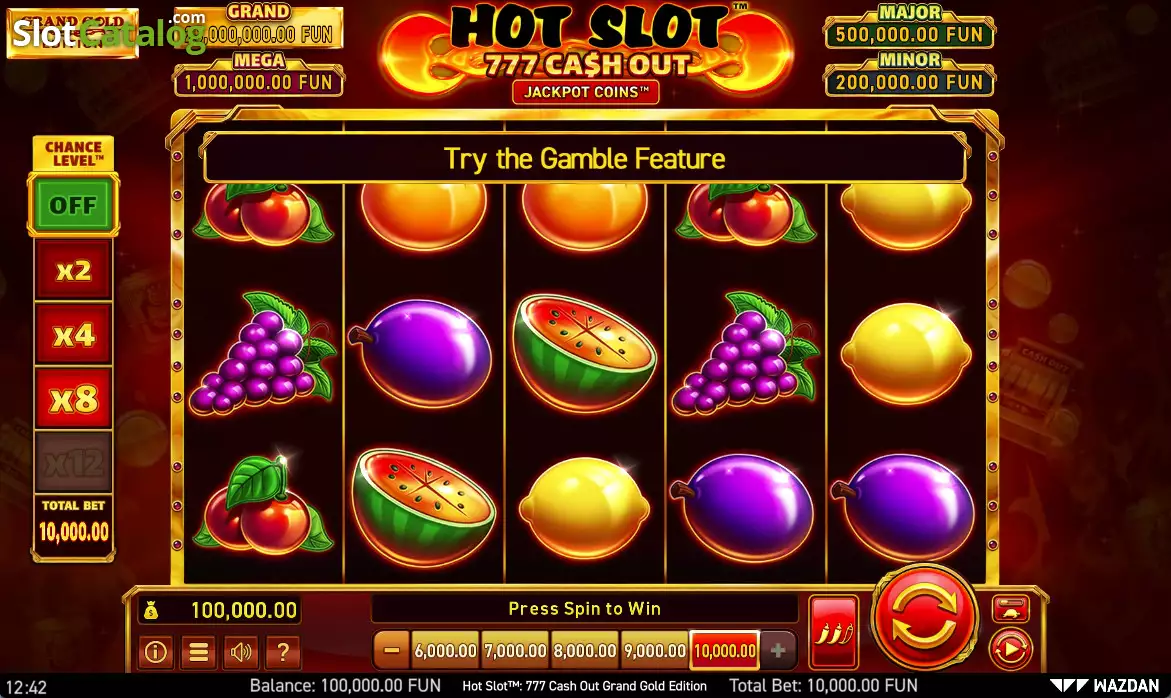Choose the 9,000.00 bet value
The width and height of the screenshot is (1171, 698).
coord(654,650)
